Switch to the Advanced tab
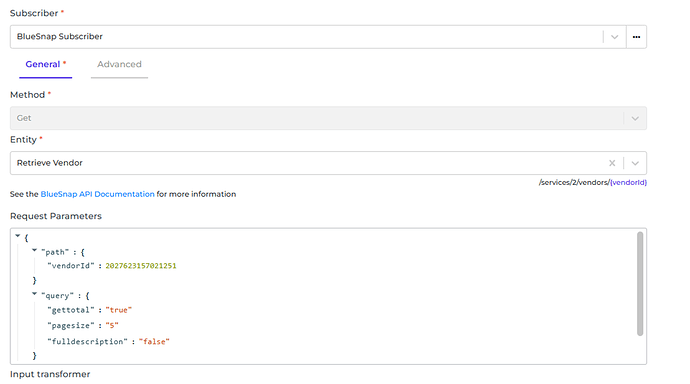Viewport: 690px width, 384px height. pos(119,65)
